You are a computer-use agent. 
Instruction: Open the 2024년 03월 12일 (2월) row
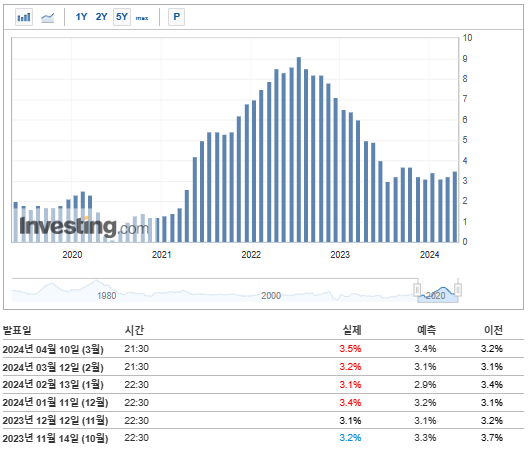[x=263, y=367]
